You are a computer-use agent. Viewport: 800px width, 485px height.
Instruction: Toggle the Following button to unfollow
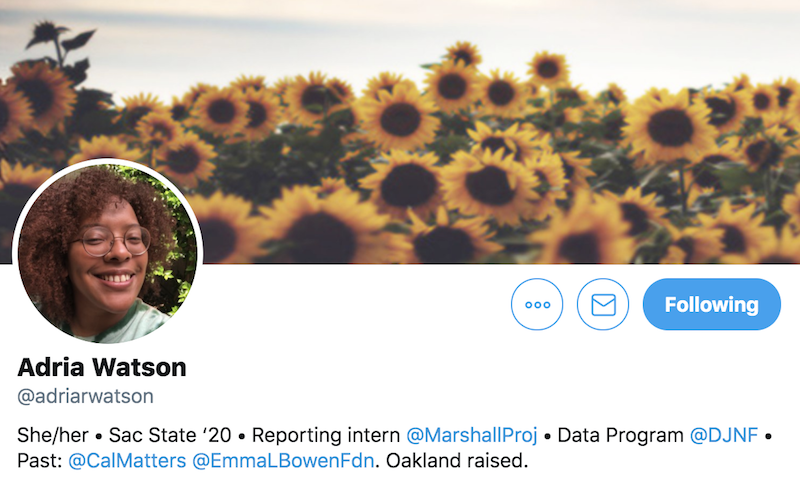click(x=712, y=304)
